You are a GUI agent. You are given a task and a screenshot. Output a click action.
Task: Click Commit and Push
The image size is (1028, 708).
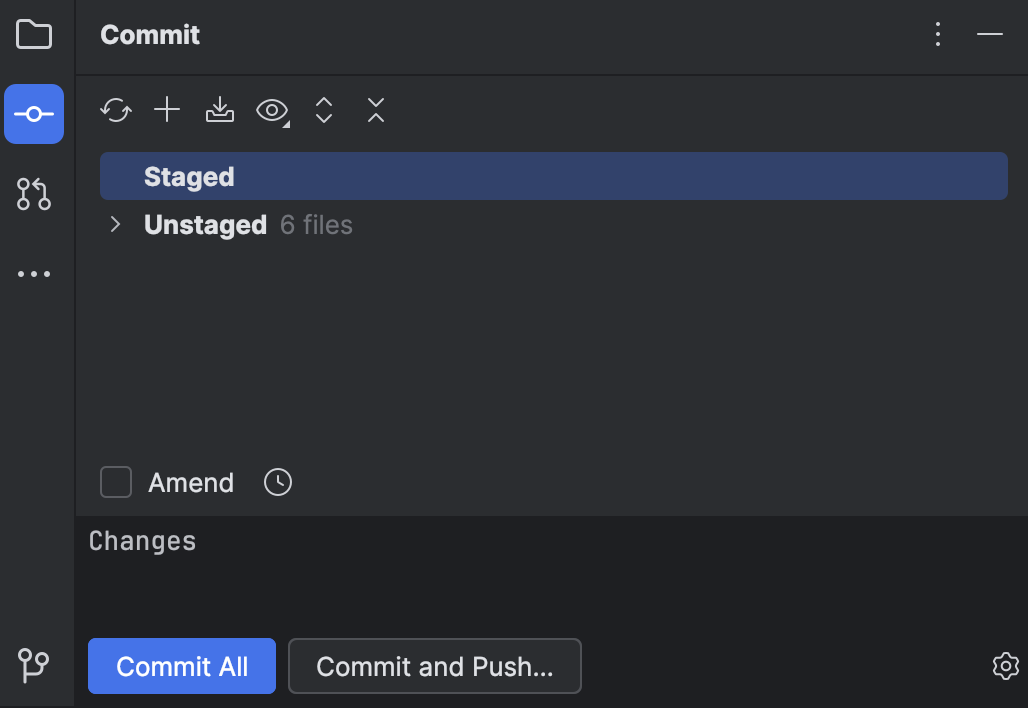(434, 666)
